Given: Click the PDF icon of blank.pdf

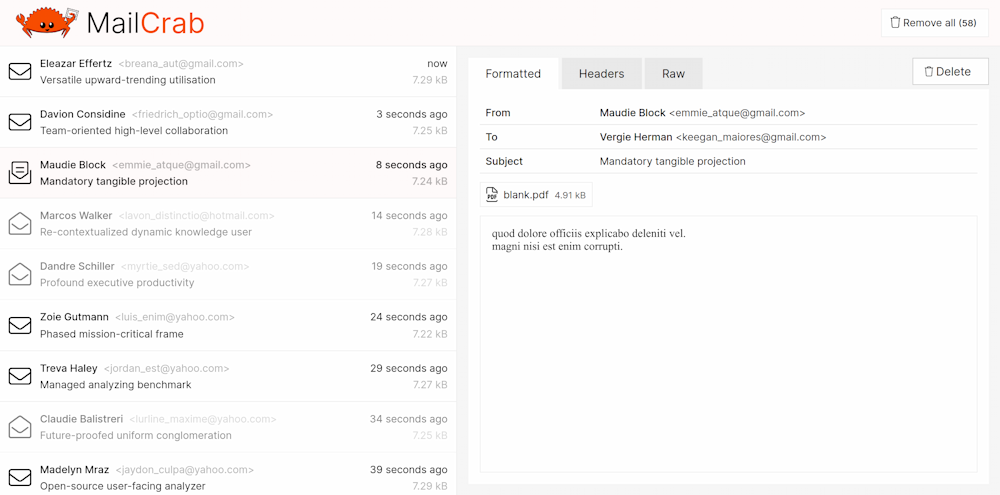Looking at the screenshot, I should pyautogui.click(x=492, y=195).
